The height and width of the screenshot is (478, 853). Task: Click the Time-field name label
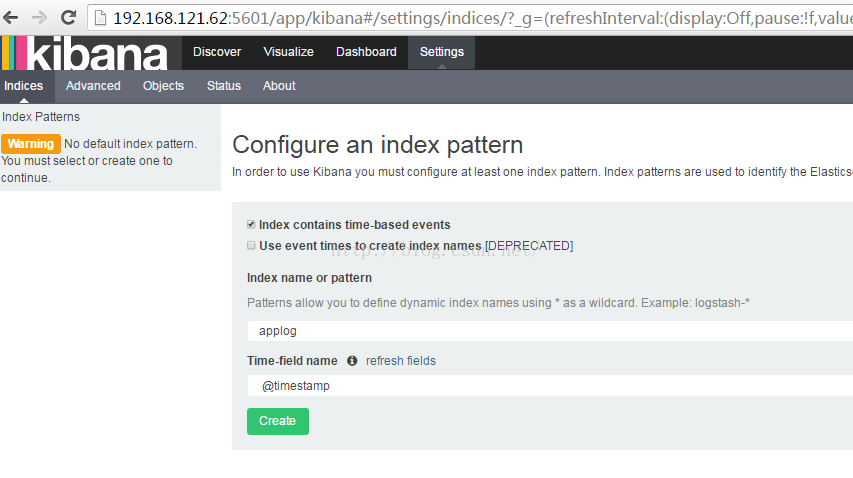tap(292, 361)
